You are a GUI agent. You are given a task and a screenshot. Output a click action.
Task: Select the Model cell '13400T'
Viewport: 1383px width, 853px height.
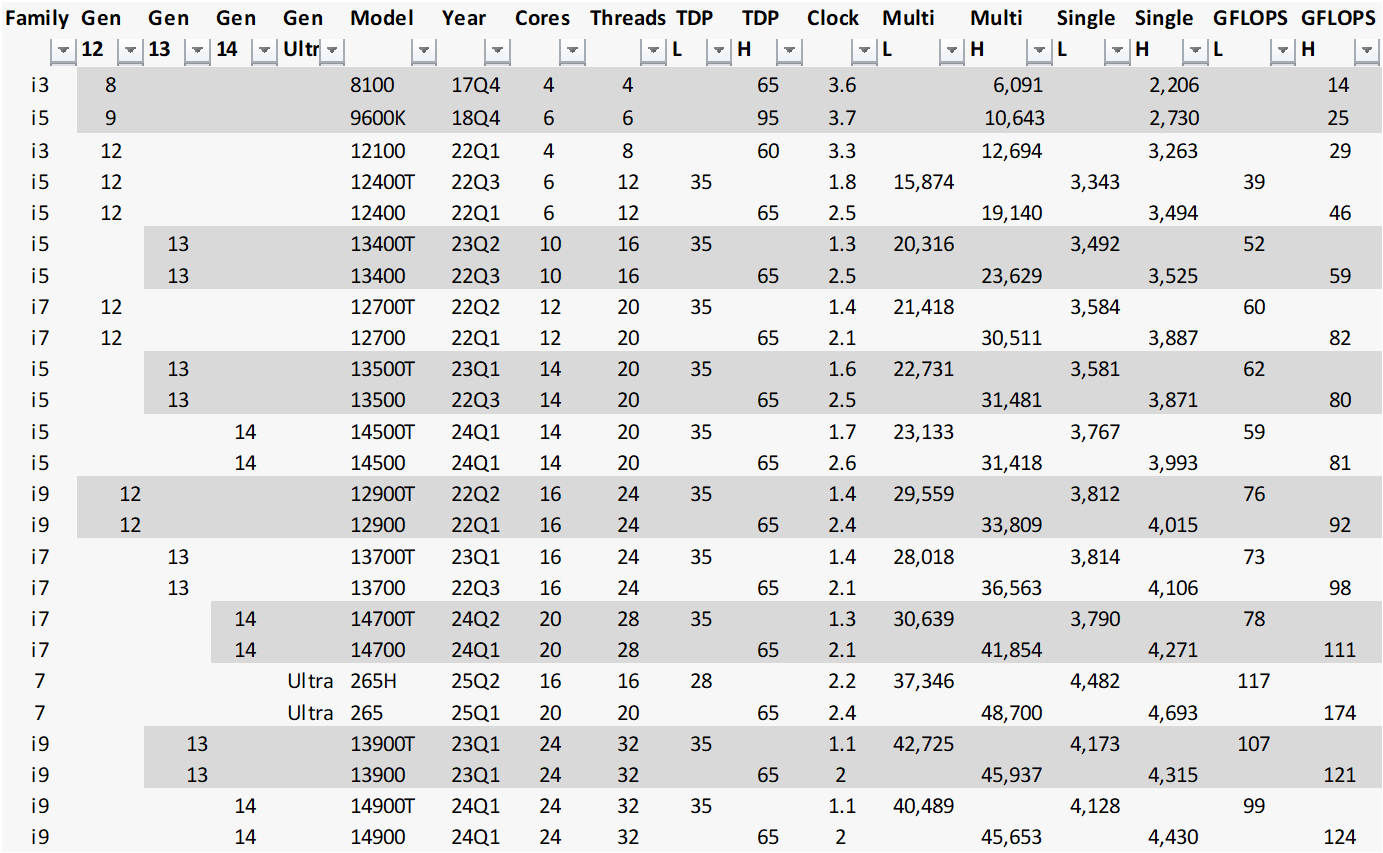click(x=382, y=245)
